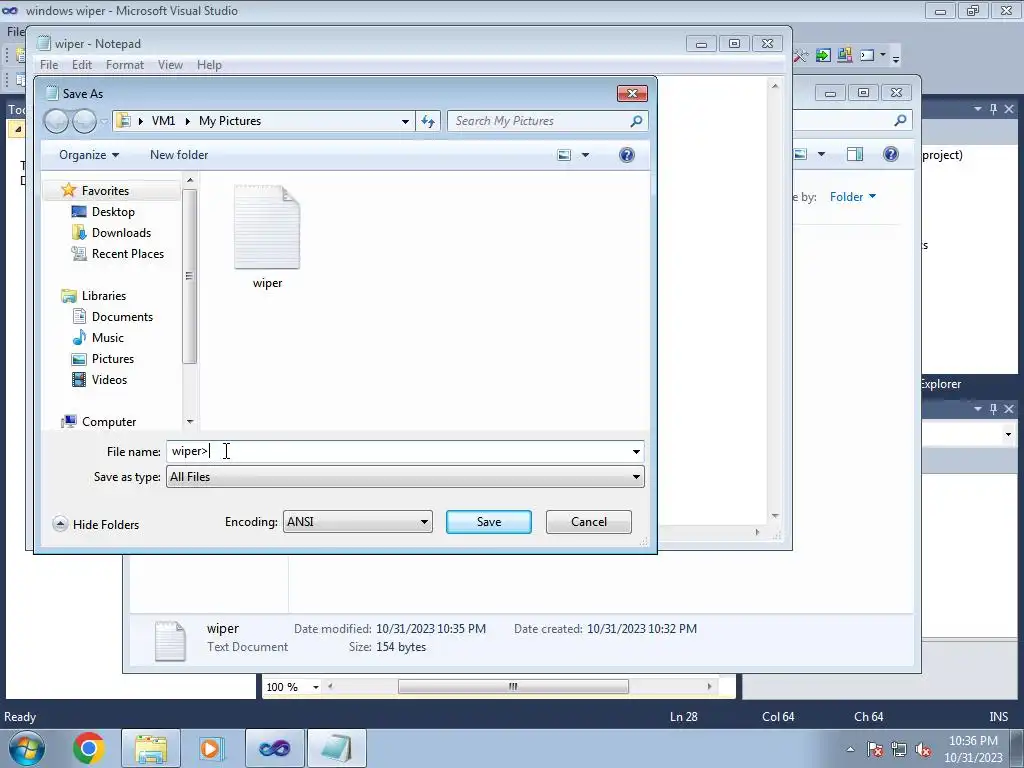Viewport: 1024px width, 768px height.
Task: Click the Forward navigation arrow in Save As
Action: pyautogui.click(x=84, y=121)
